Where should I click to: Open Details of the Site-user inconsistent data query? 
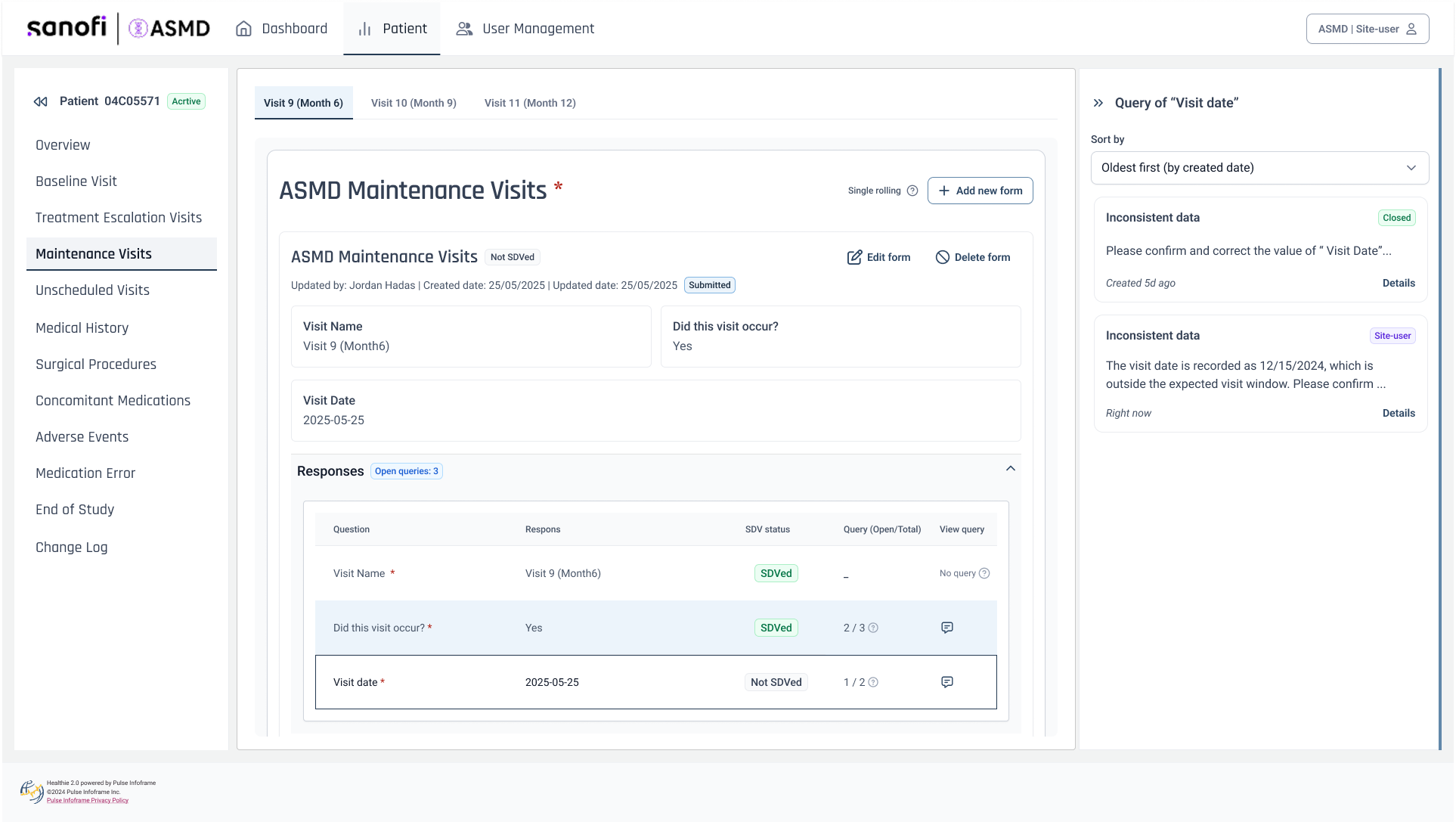coord(1399,413)
